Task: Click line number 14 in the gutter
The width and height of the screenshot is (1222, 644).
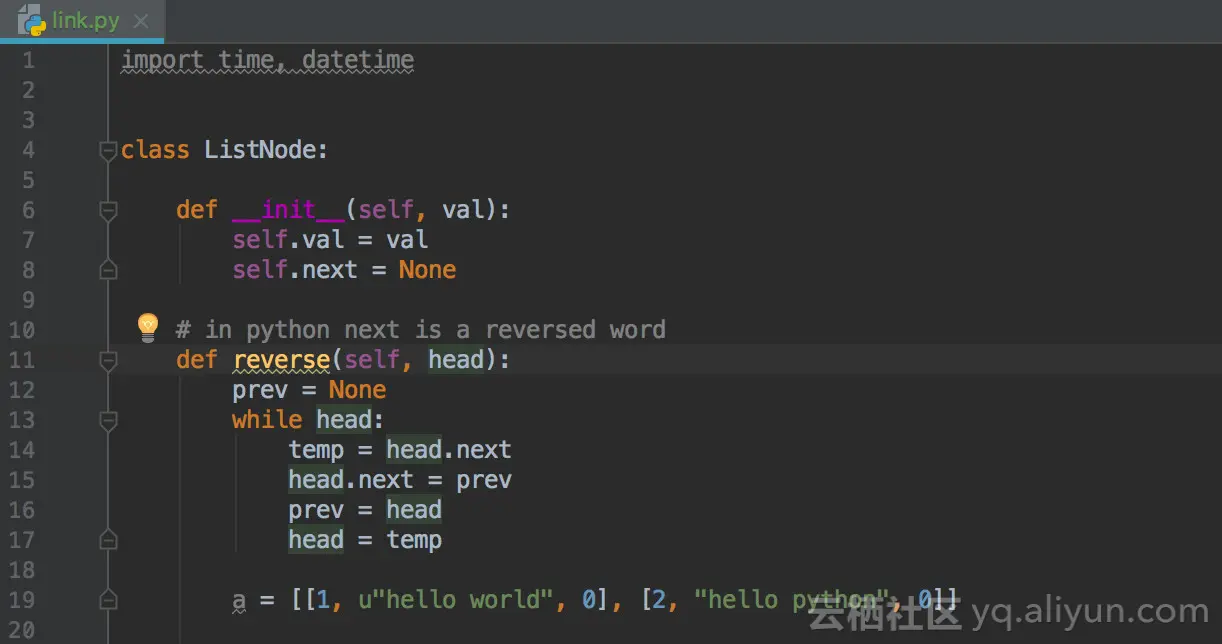Action: click(x=22, y=450)
